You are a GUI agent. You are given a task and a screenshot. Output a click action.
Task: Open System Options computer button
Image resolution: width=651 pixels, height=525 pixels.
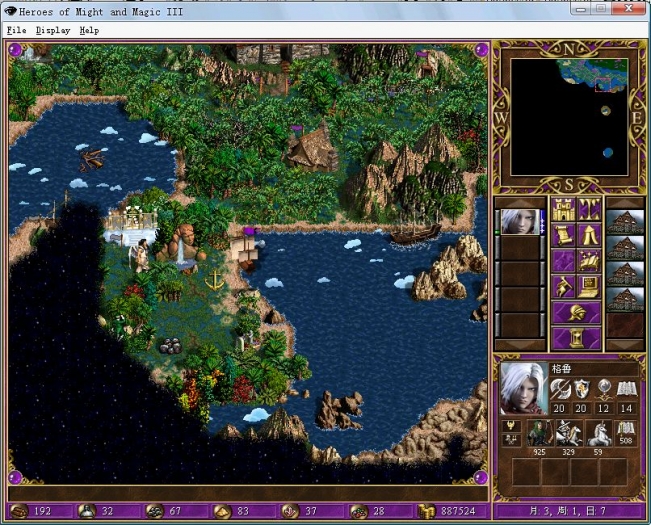(589, 287)
